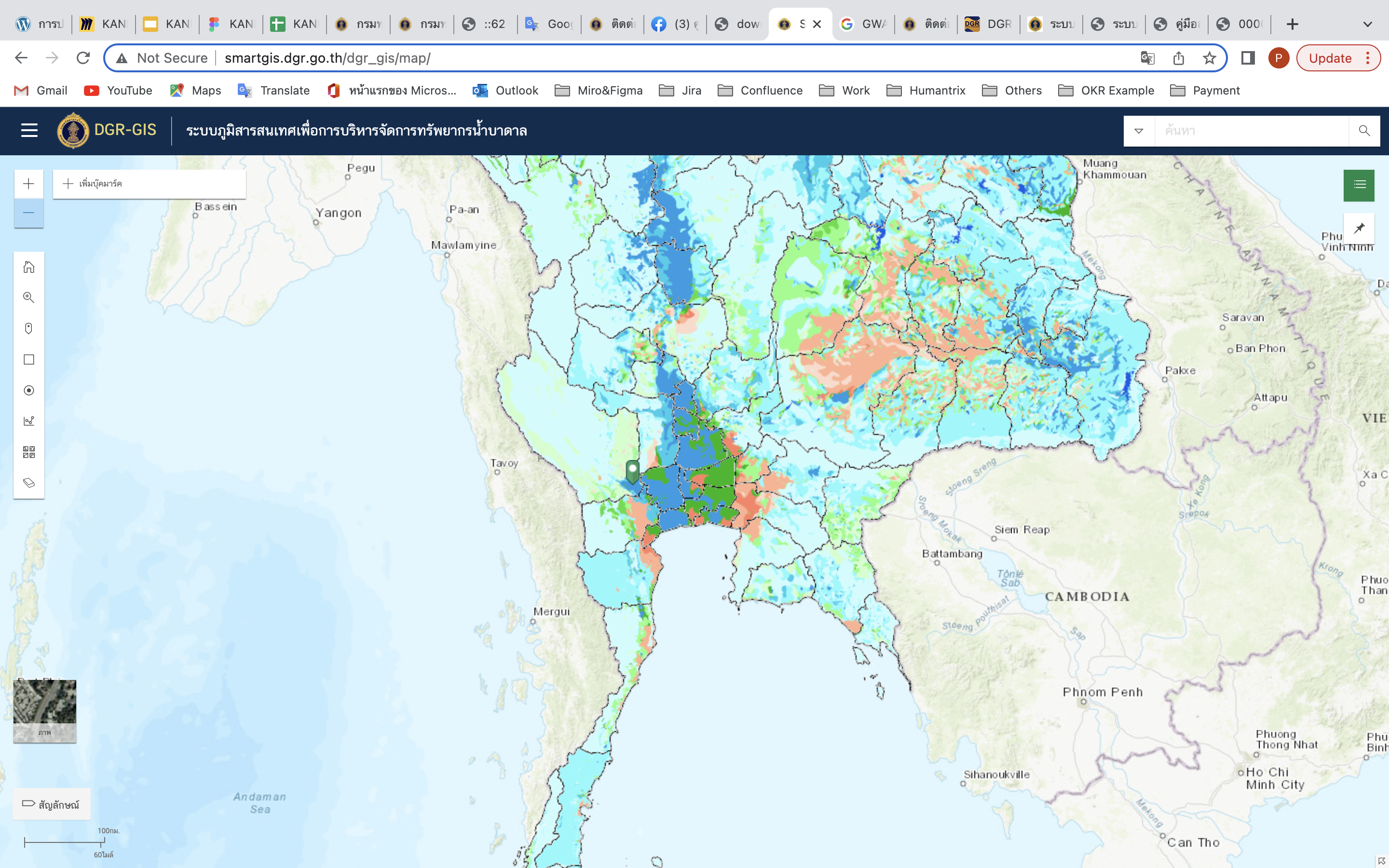The width and height of the screenshot is (1389, 868).
Task: Switch to the 000 browser tab
Action: point(1240,24)
